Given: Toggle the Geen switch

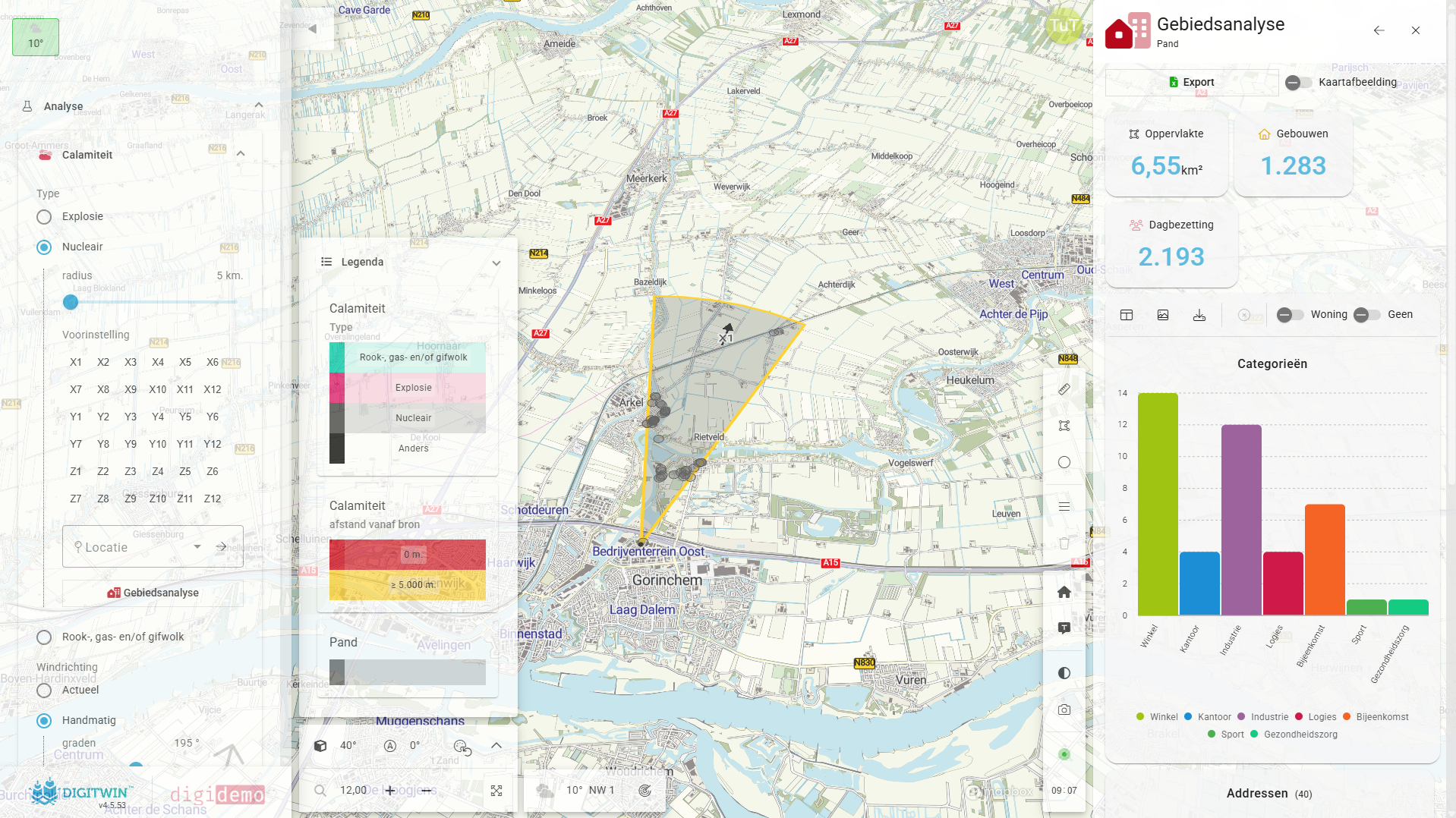Looking at the screenshot, I should coord(1367,314).
